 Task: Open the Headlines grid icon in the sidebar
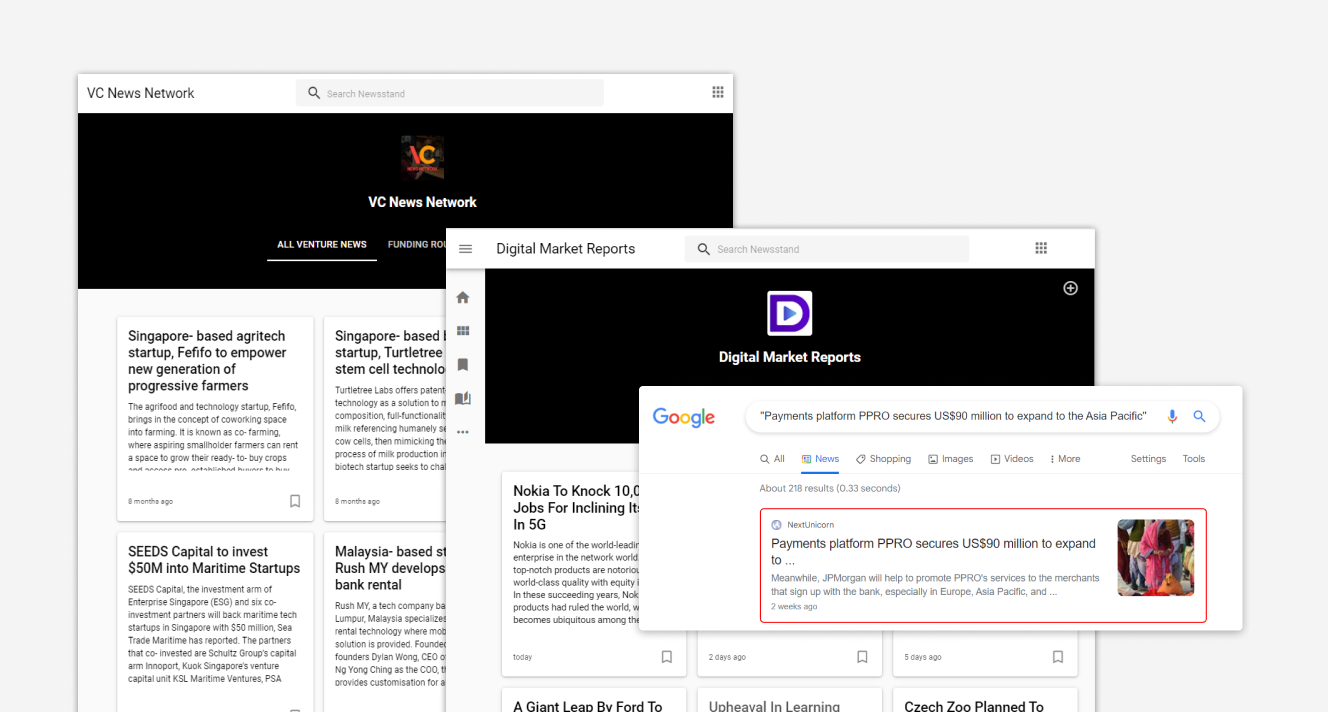click(x=462, y=330)
